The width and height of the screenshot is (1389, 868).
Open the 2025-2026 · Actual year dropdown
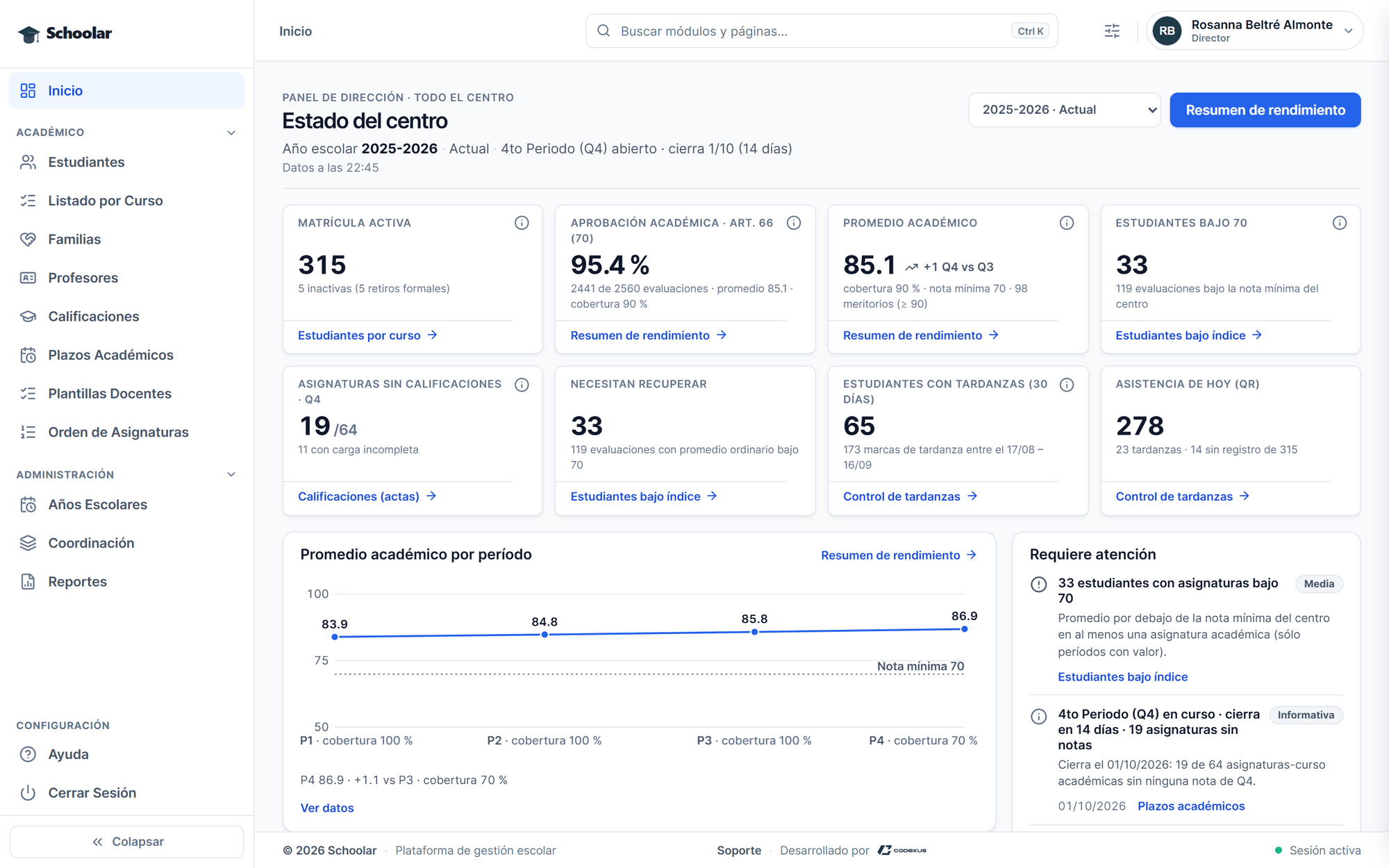(1064, 110)
